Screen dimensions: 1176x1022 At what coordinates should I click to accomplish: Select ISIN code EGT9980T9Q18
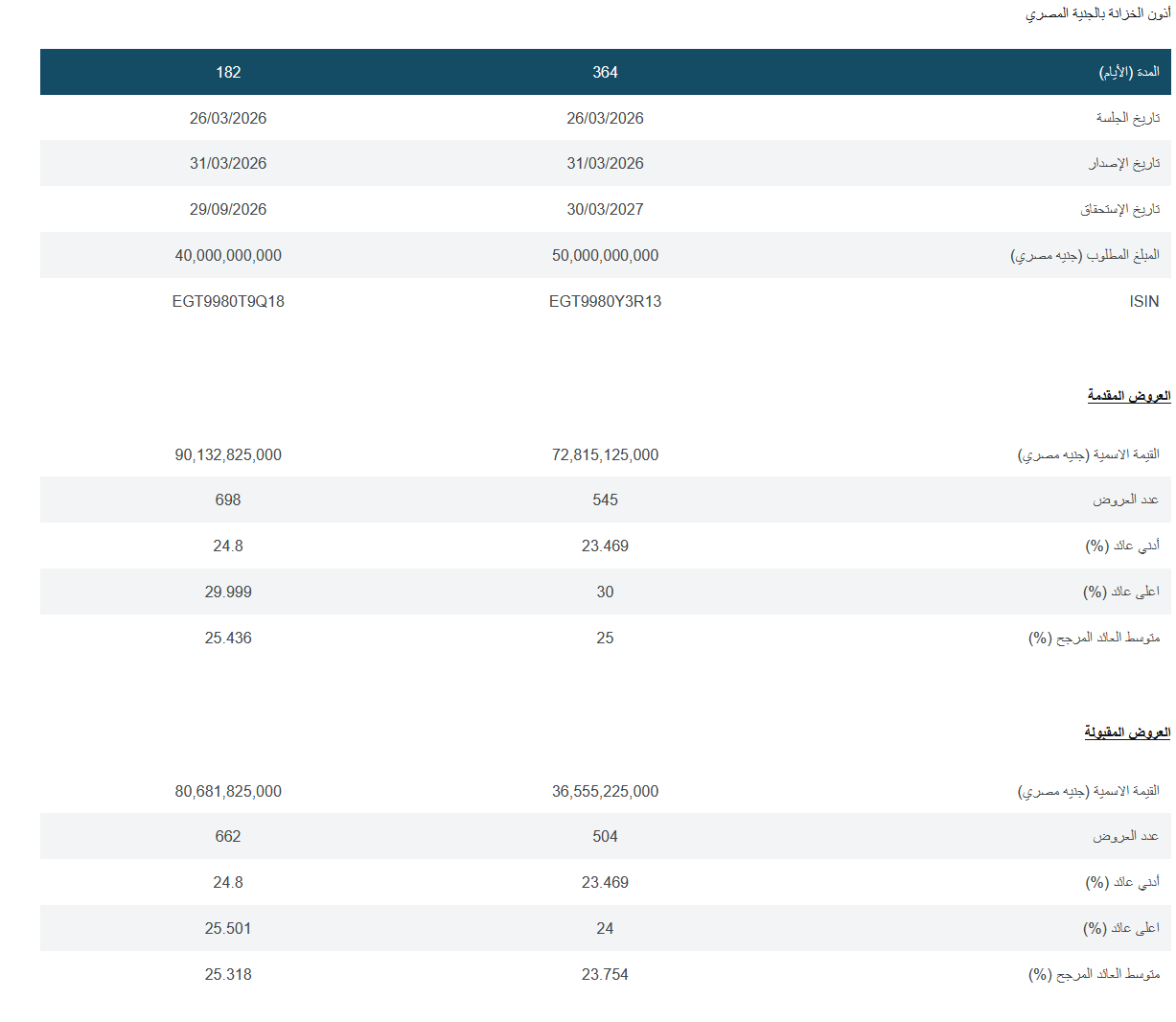[x=228, y=302]
